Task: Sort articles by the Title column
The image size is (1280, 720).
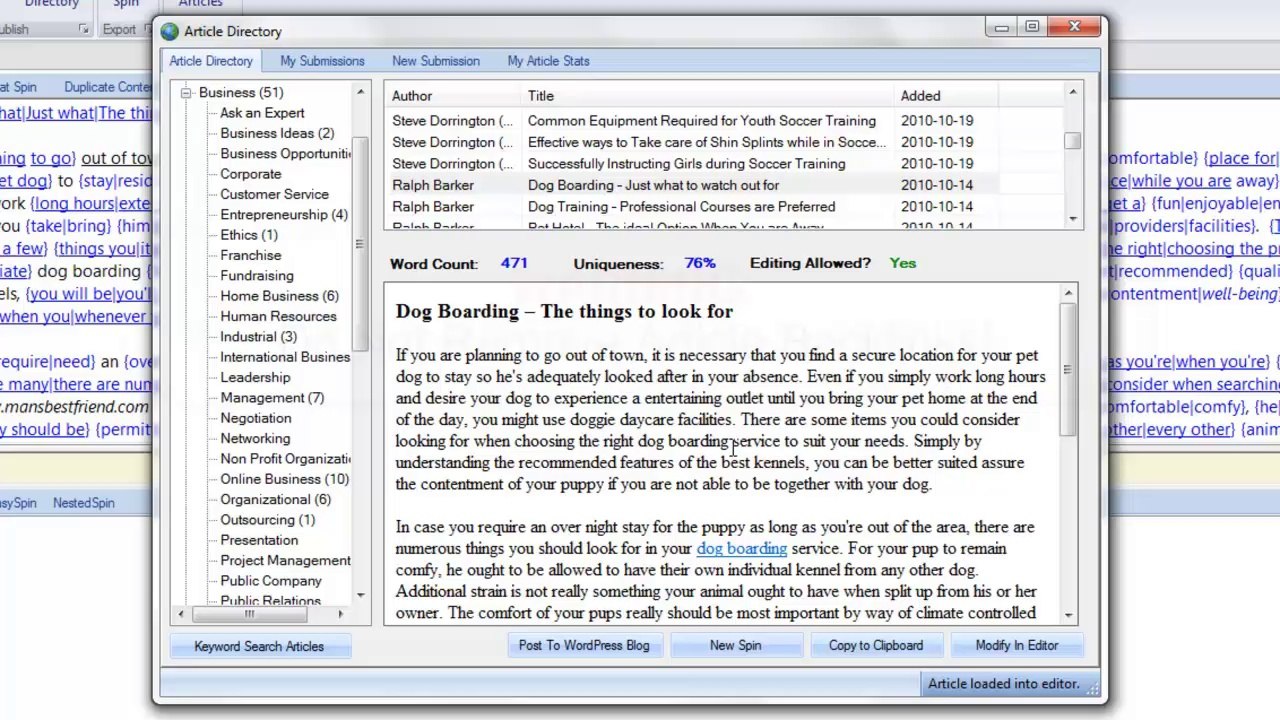Action: tap(708, 96)
